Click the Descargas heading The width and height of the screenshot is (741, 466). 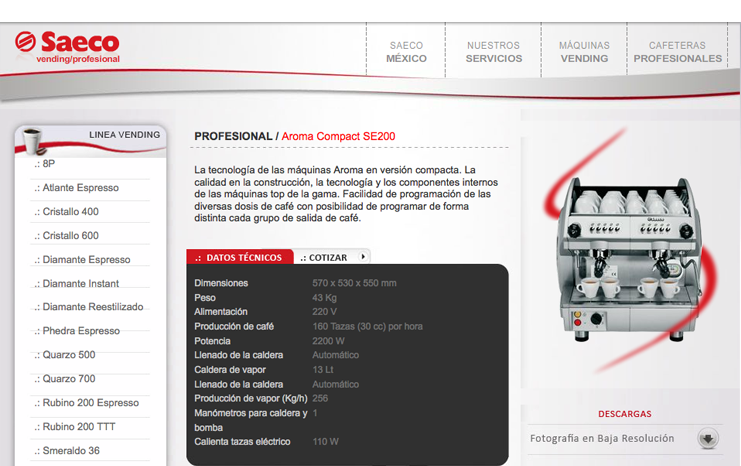625,414
